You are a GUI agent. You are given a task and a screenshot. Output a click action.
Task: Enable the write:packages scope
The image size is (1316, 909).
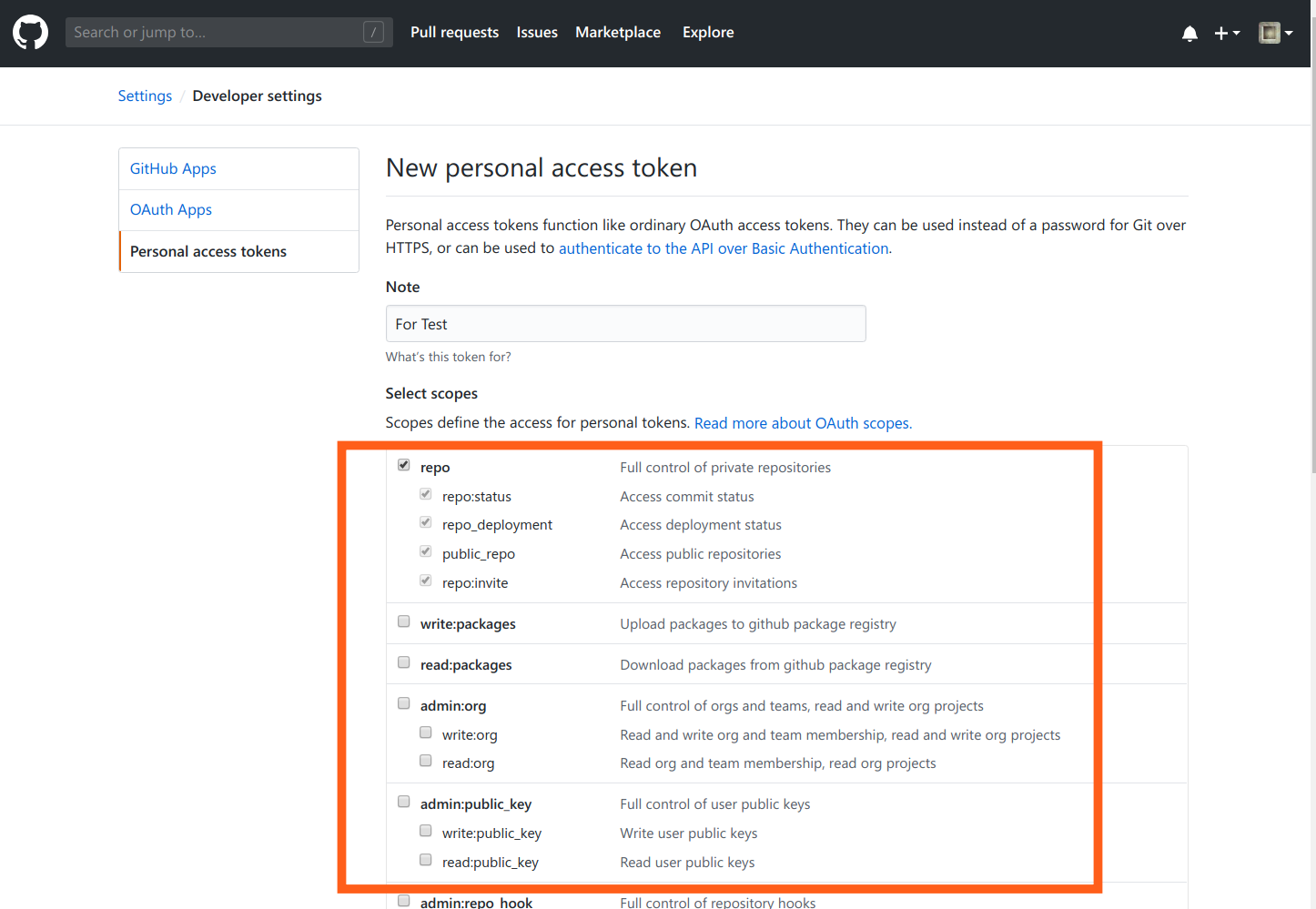pos(404,621)
